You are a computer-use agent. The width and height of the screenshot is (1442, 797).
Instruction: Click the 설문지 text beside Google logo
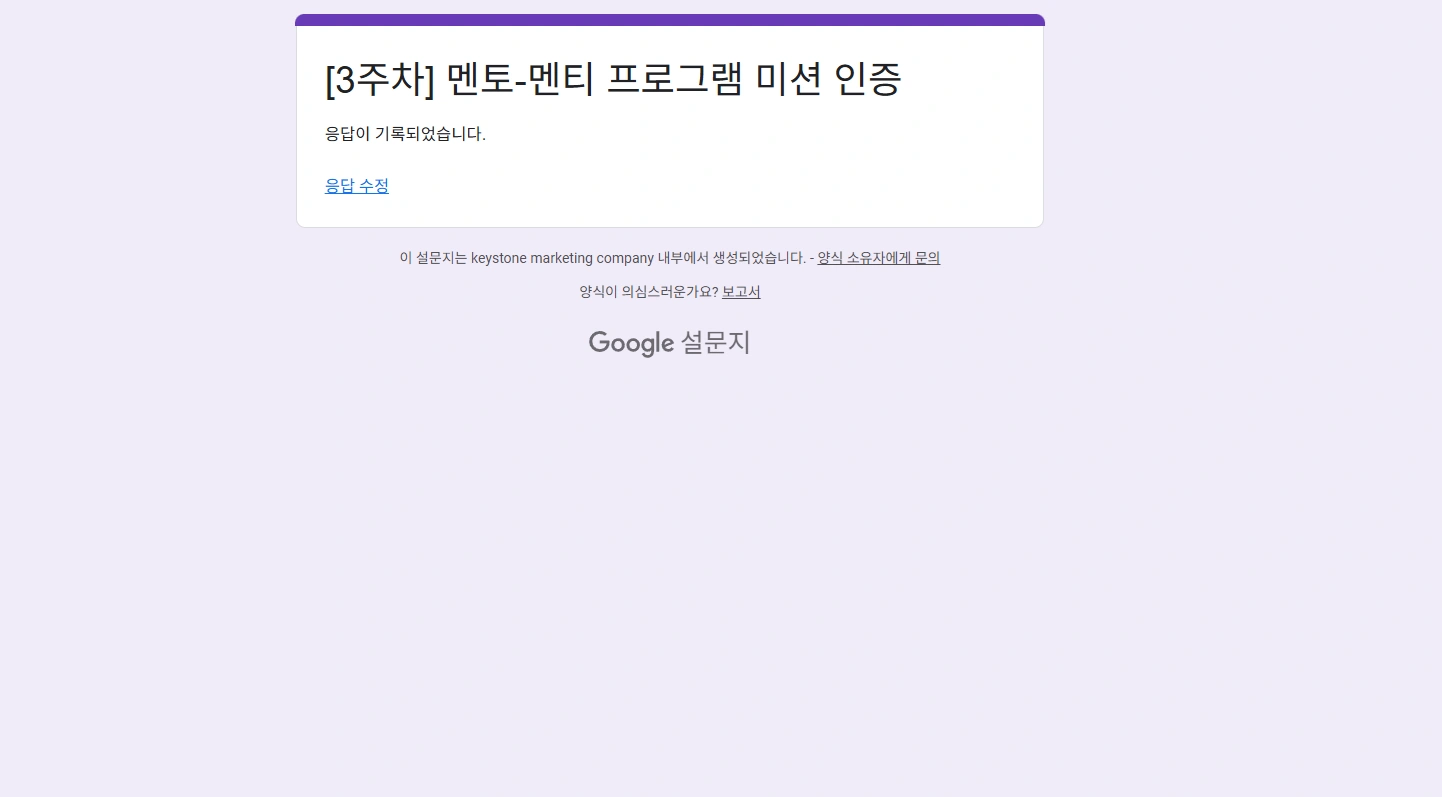[715, 343]
